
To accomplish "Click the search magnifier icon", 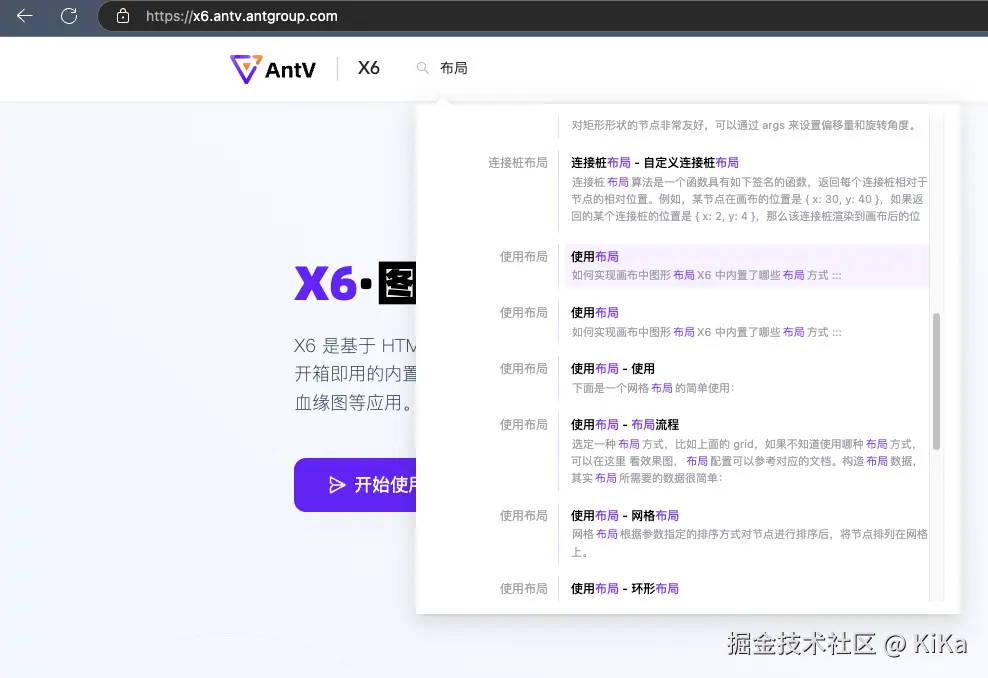I will pyautogui.click(x=423, y=68).
